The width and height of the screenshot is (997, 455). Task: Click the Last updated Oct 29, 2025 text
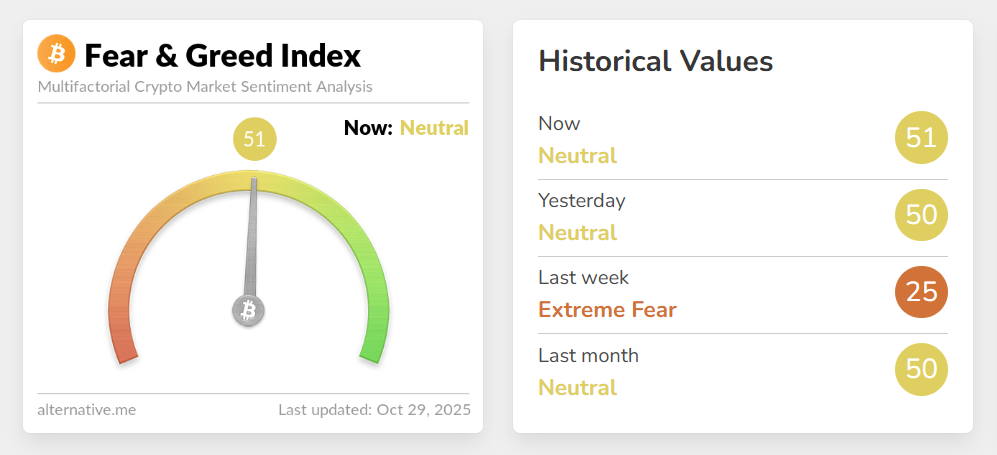point(375,410)
